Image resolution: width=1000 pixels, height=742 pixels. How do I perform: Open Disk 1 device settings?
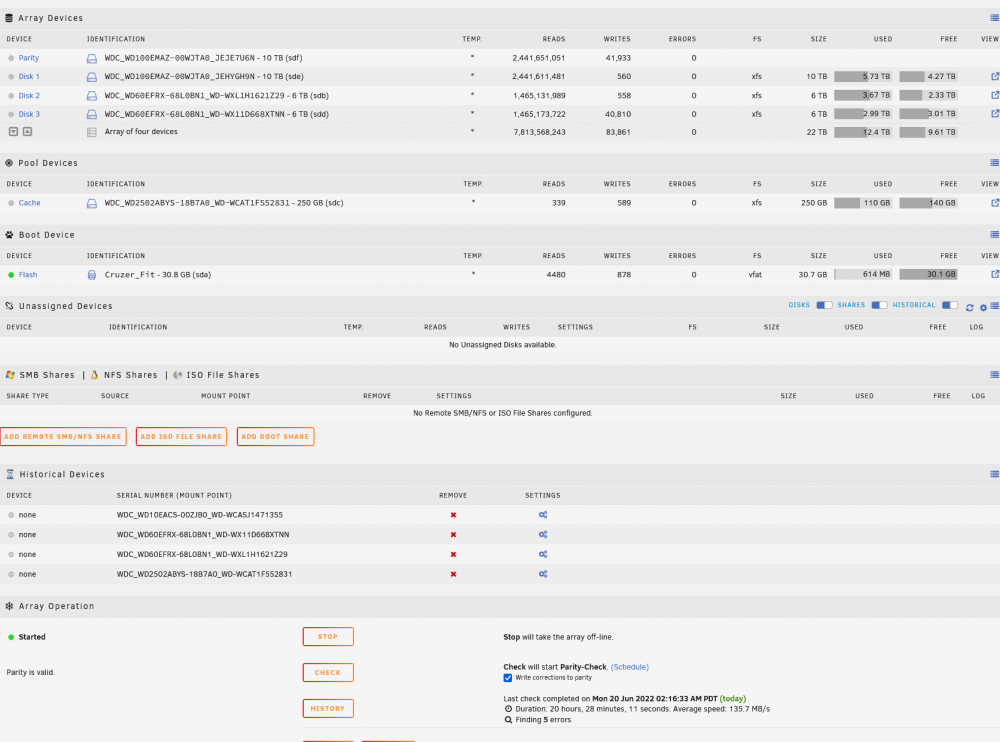tap(29, 77)
